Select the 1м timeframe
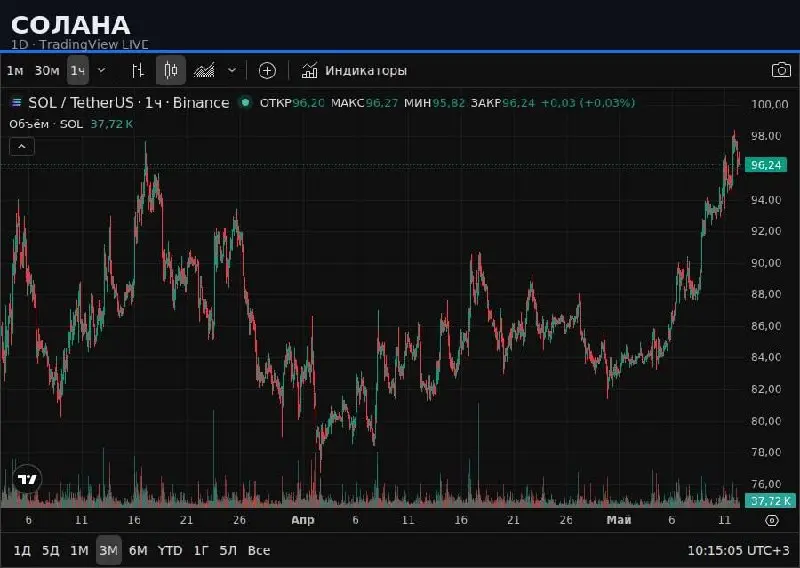This screenshot has width=800, height=568. point(15,70)
